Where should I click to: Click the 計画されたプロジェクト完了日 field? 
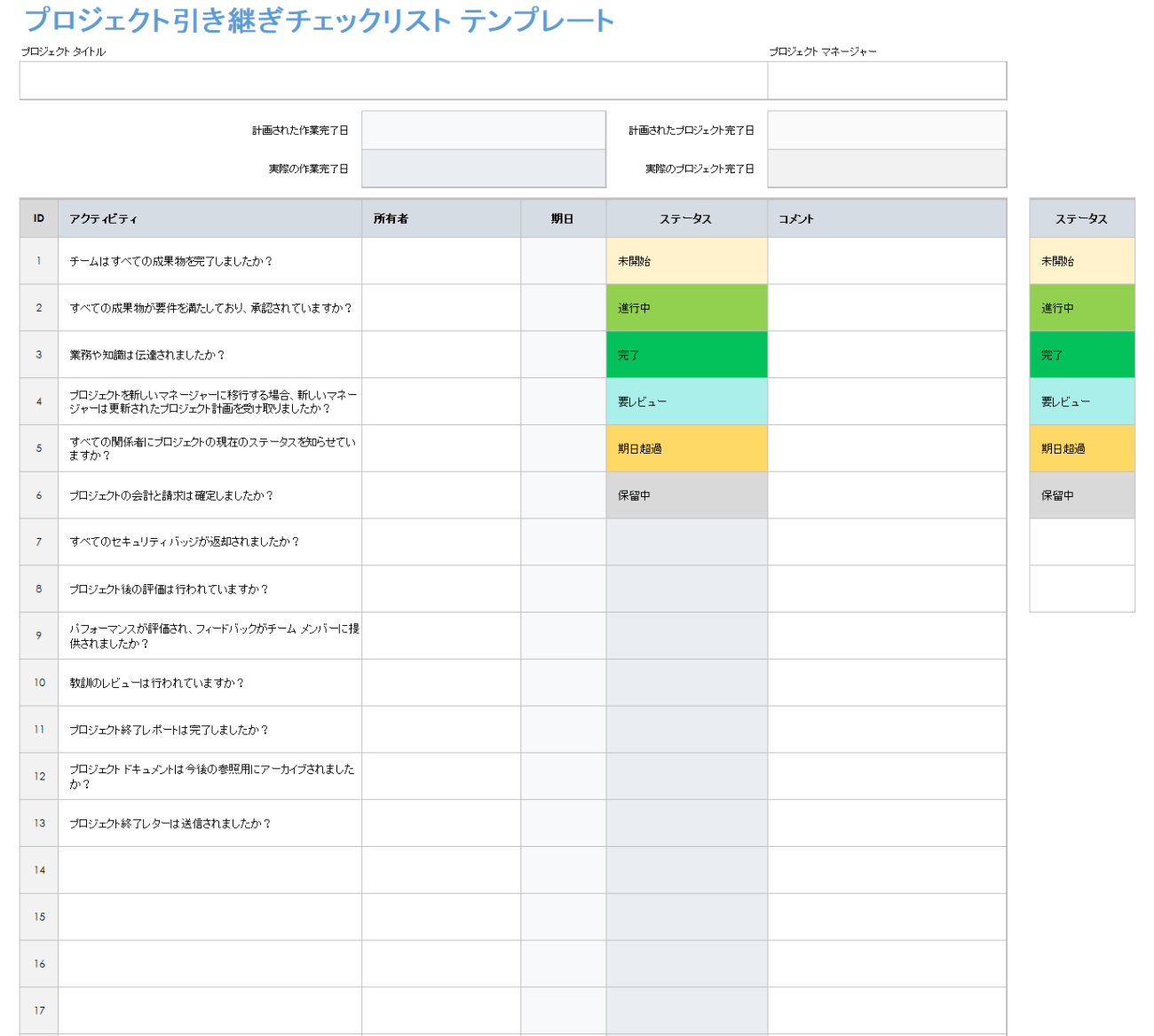pyautogui.click(x=887, y=130)
